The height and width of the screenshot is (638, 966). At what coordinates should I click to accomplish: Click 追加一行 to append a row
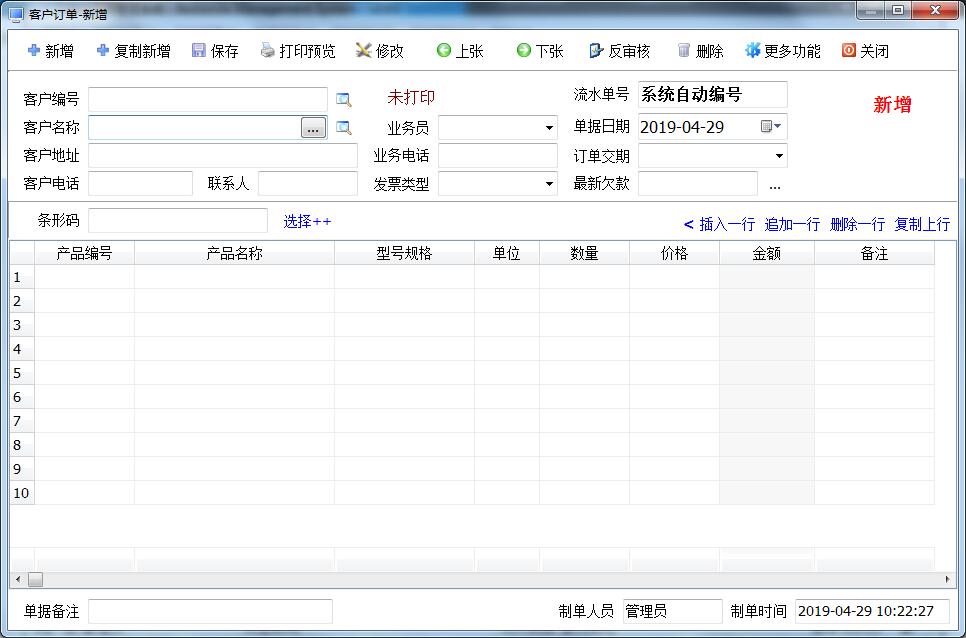point(792,225)
